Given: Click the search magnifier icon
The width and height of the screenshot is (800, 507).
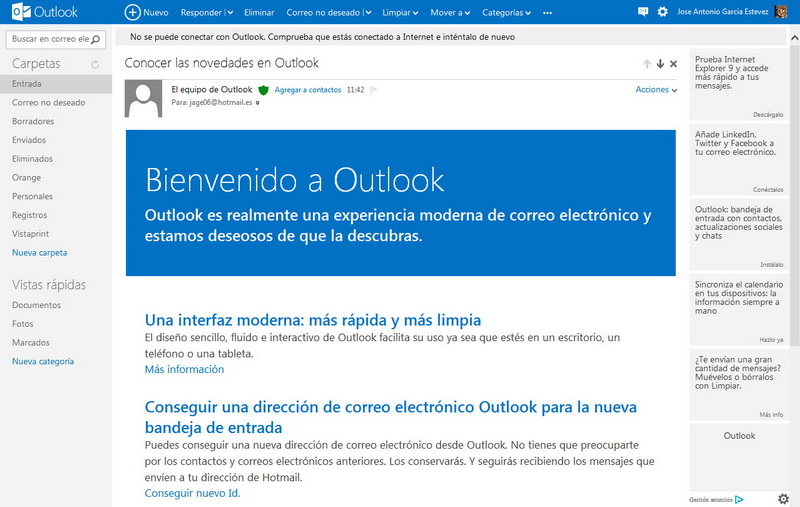Looking at the screenshot, I should (x=95, y=39).
